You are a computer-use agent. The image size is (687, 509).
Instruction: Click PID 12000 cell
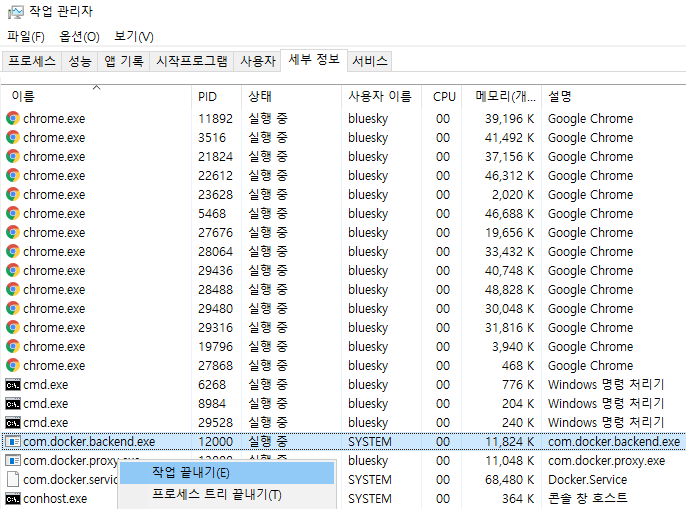(x=215, y=442)
